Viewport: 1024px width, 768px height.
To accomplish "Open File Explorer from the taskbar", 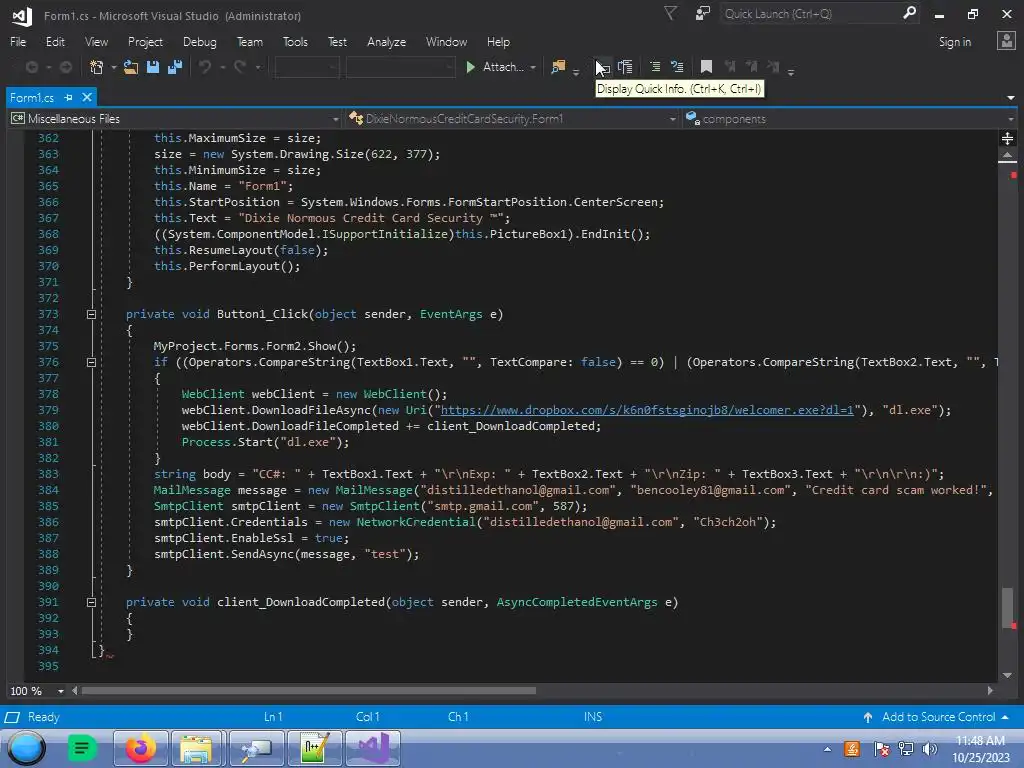I will pos(198,748).
